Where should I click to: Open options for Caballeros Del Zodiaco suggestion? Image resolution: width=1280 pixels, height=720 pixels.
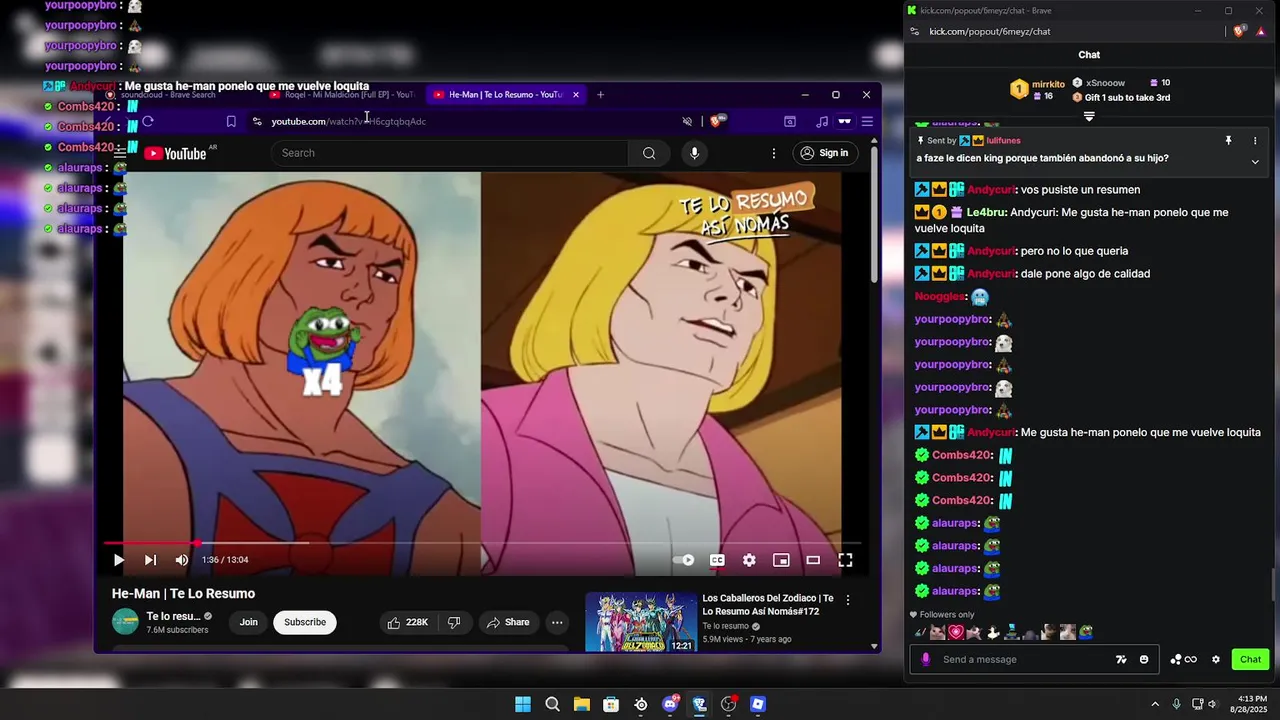click(x=848, y=600)
